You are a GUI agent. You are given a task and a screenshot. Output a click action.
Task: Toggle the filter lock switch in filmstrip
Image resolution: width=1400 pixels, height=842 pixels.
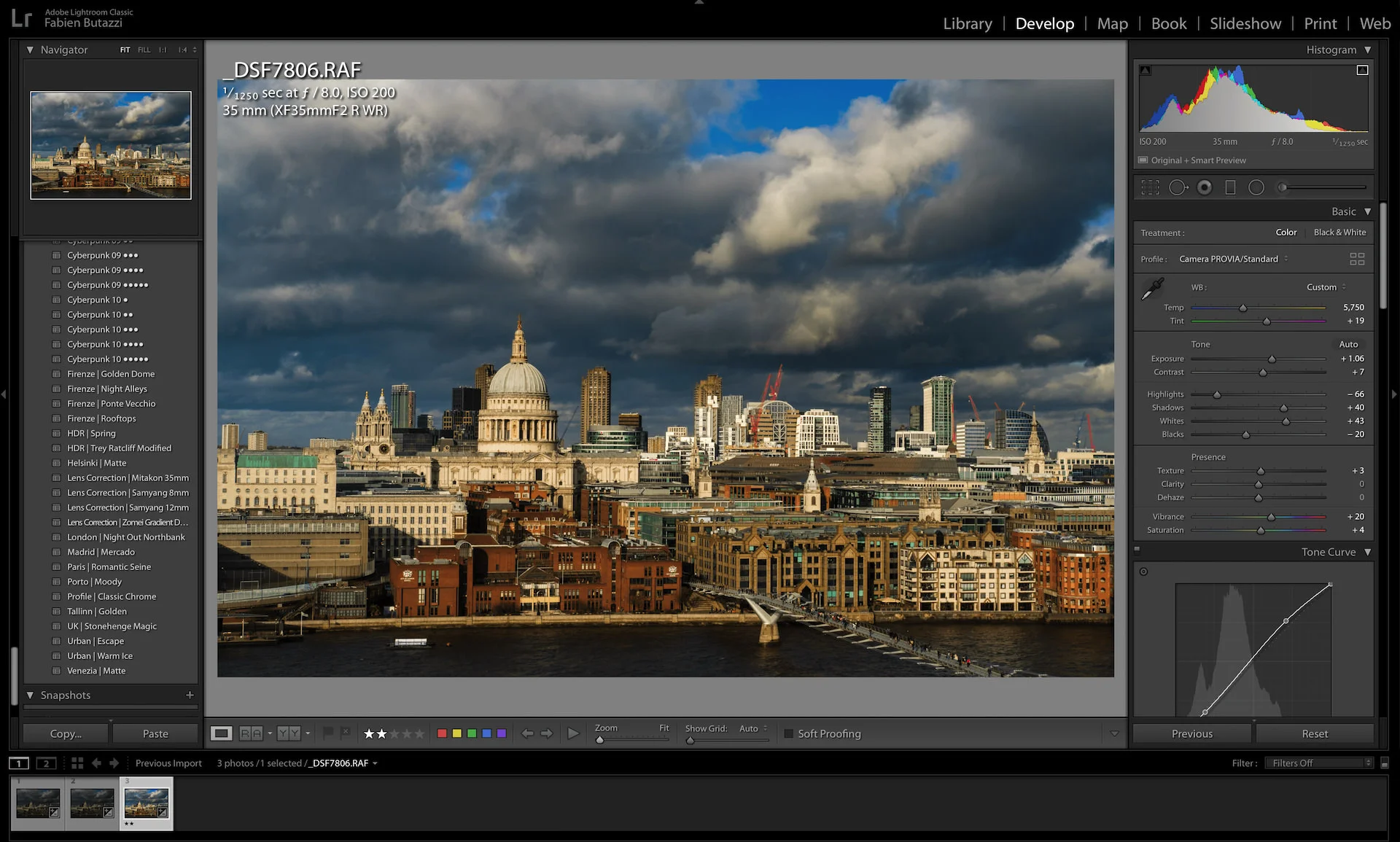(1385, 763)
